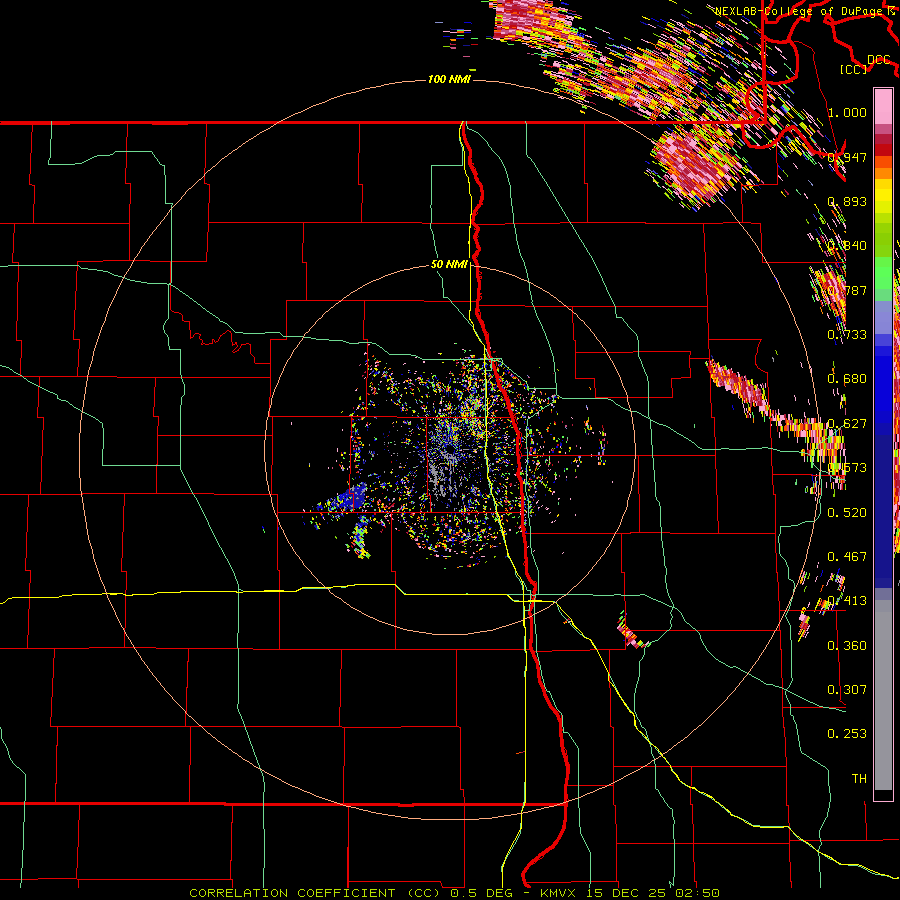Select the 0.253 scale value

847,734
